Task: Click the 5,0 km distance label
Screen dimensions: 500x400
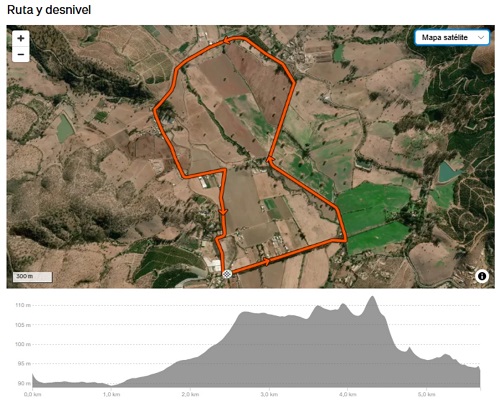Action: tap(426, 395)
